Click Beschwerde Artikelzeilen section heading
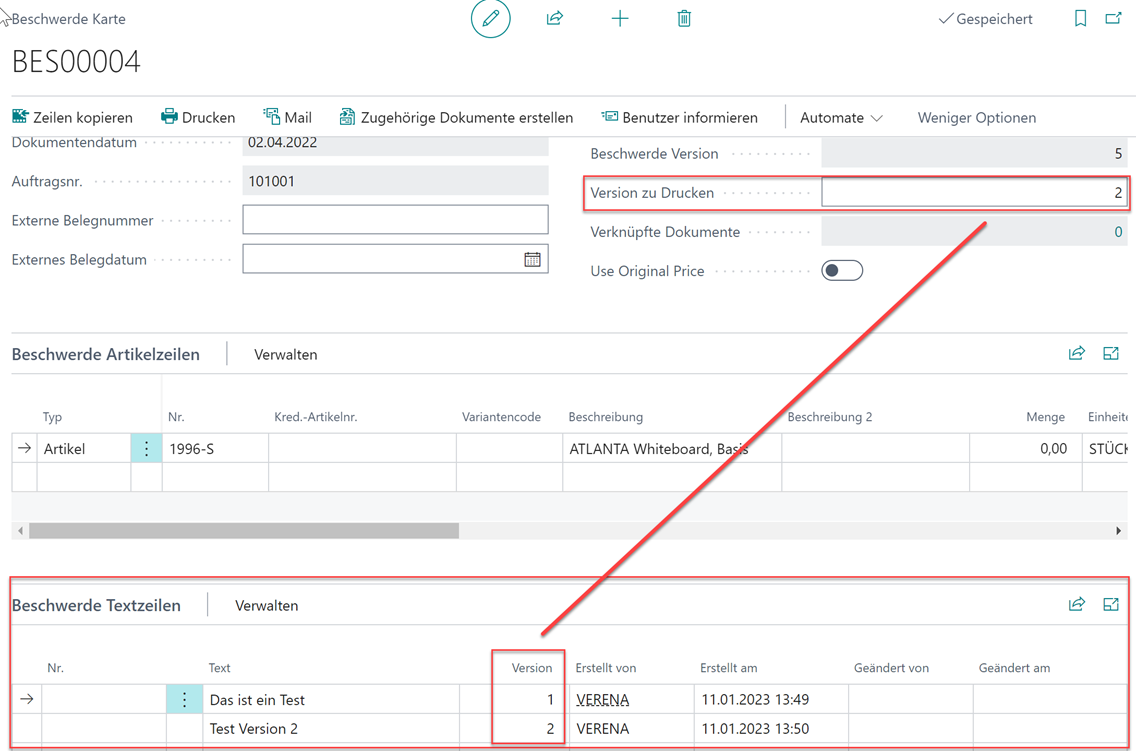Image resolution: width=1136 pixels, height=751 pixels. tap(106, 354)
